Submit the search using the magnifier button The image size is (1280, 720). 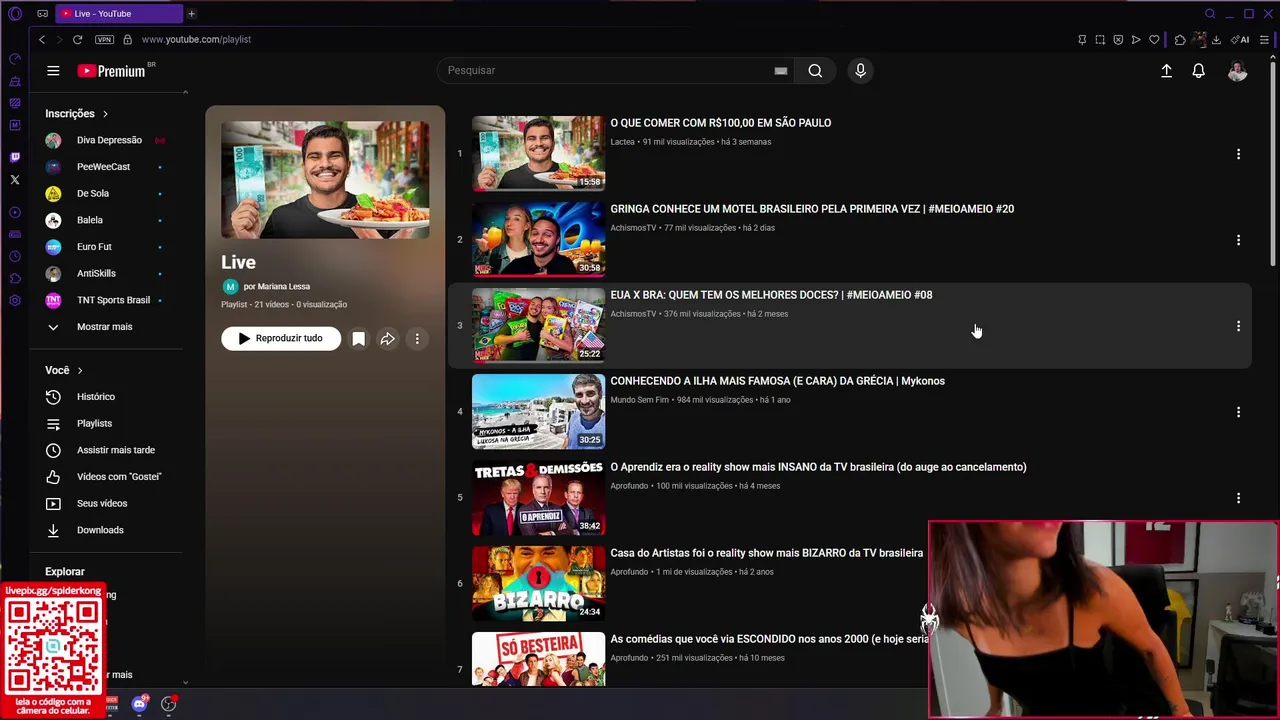point(815,71)
